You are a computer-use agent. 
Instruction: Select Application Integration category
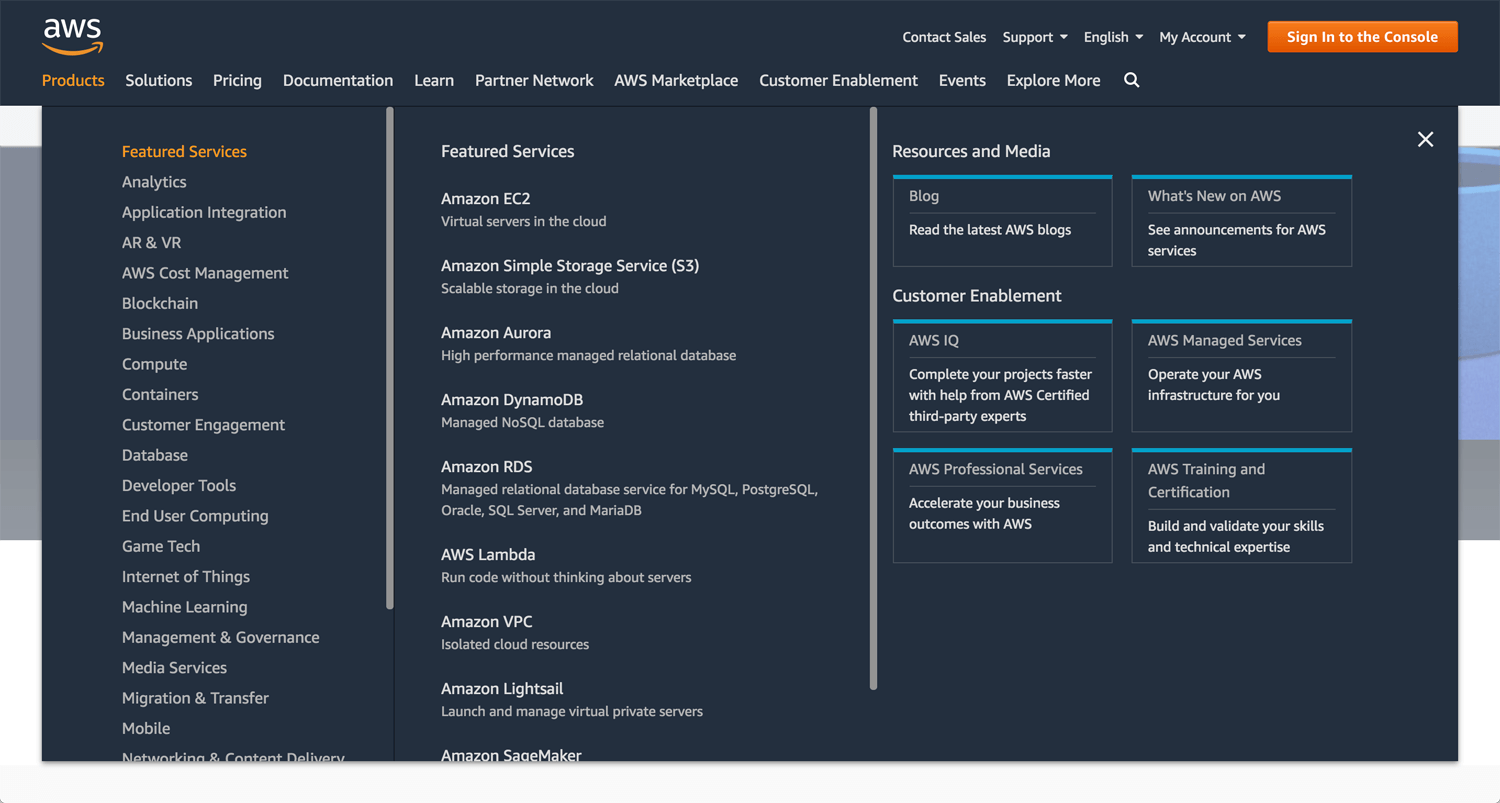click(x=204, y=212)
